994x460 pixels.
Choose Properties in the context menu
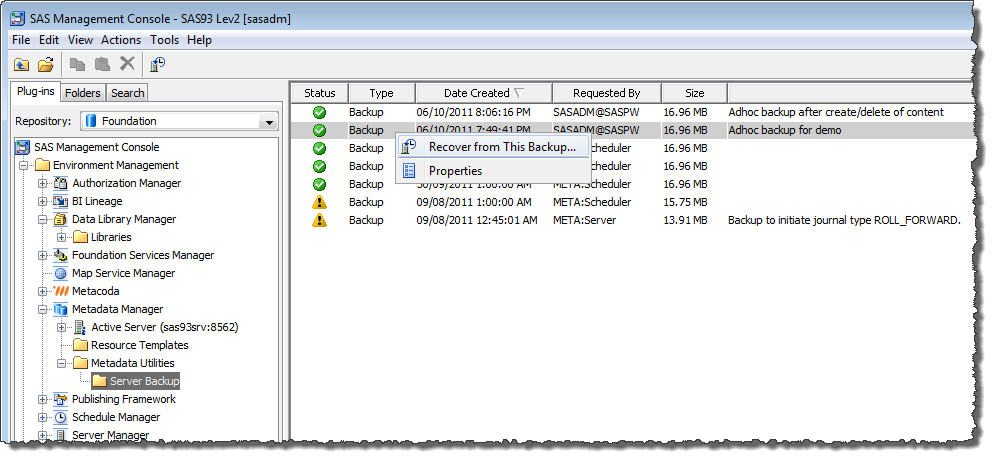(x=493, y=171)
